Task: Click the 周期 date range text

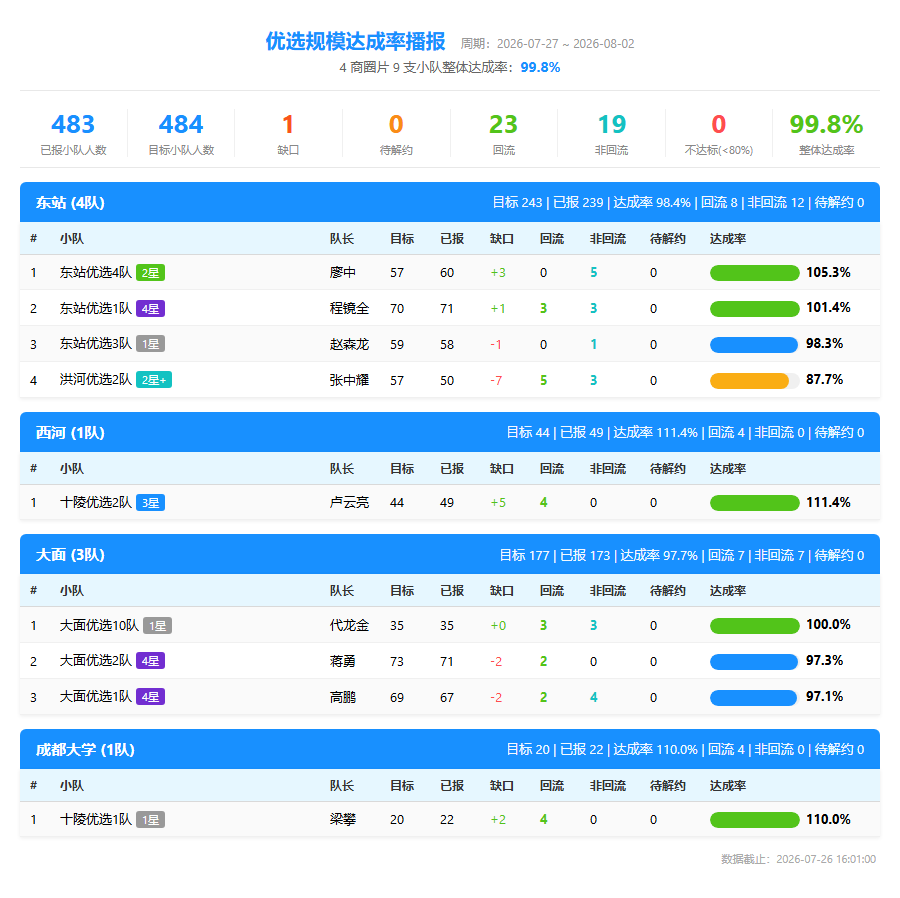Action: pyautogui.click(x=547, y=44)
